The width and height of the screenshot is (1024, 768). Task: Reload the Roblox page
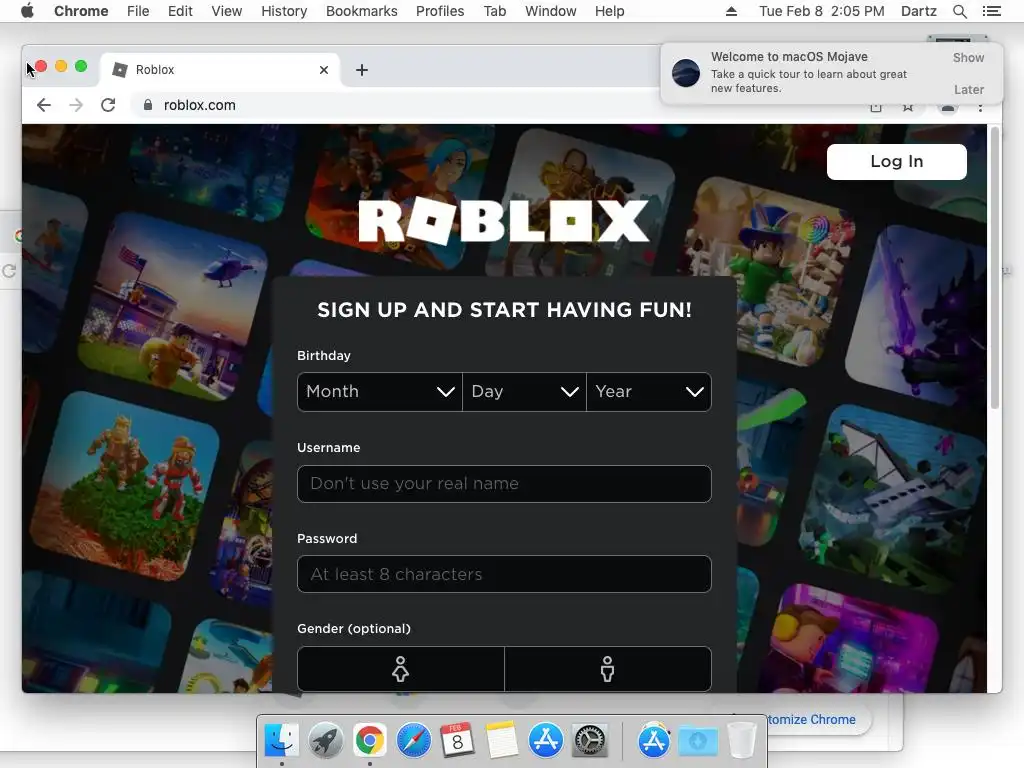[x=108, y=105]
